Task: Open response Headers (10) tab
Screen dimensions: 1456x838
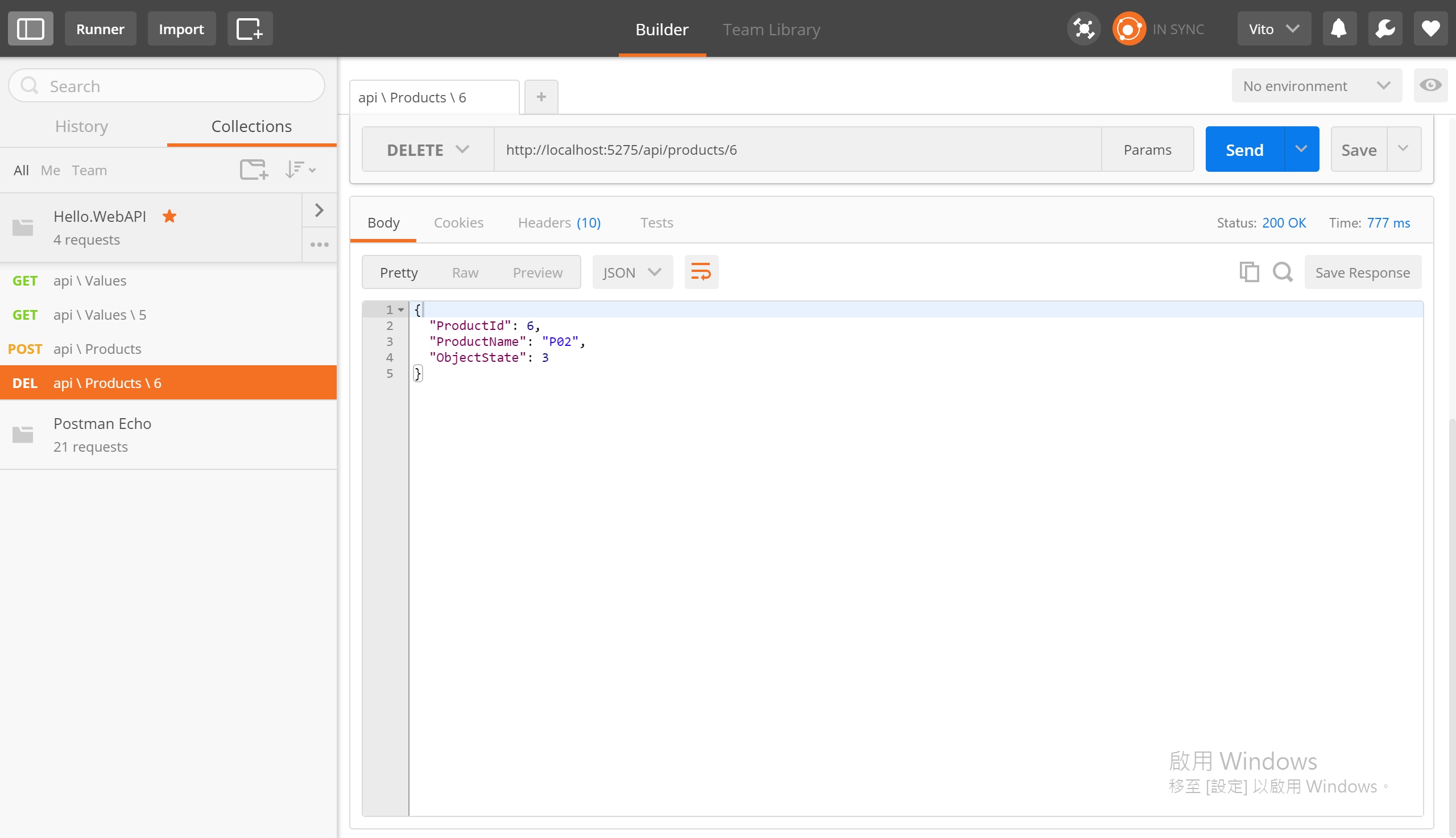Action: (559, 223)
